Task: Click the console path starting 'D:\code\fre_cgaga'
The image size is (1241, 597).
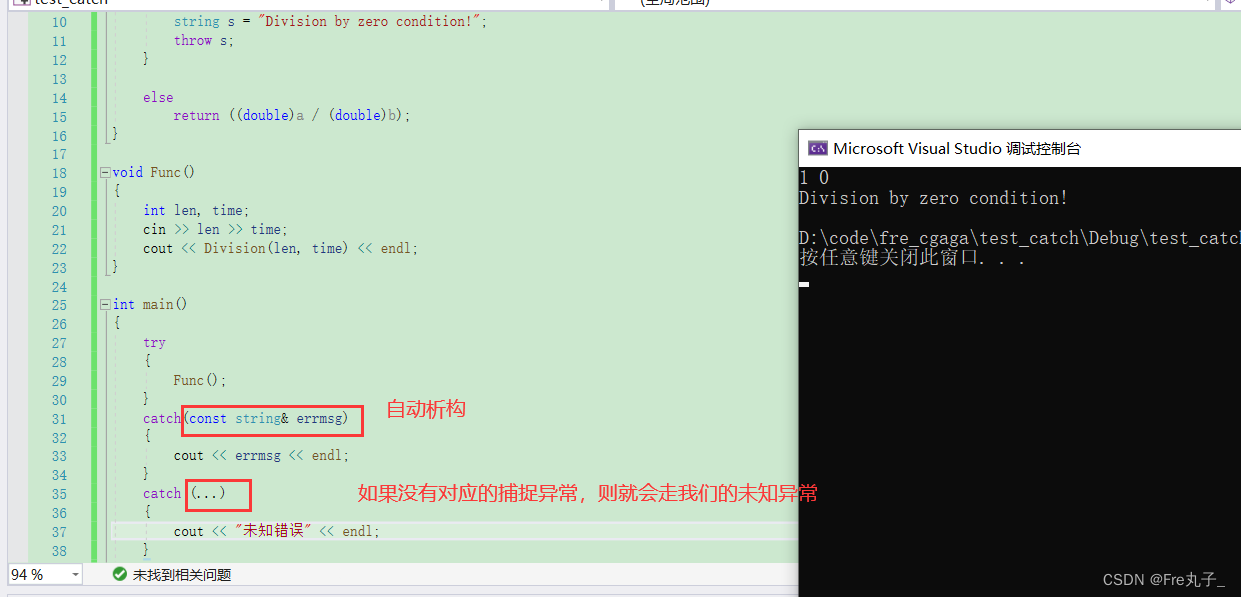Action: pyautogui.click(x=1020, y=238)
